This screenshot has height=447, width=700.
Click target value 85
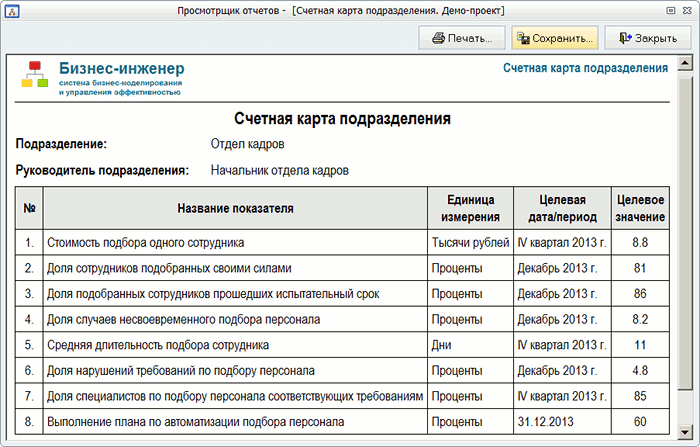640,396
